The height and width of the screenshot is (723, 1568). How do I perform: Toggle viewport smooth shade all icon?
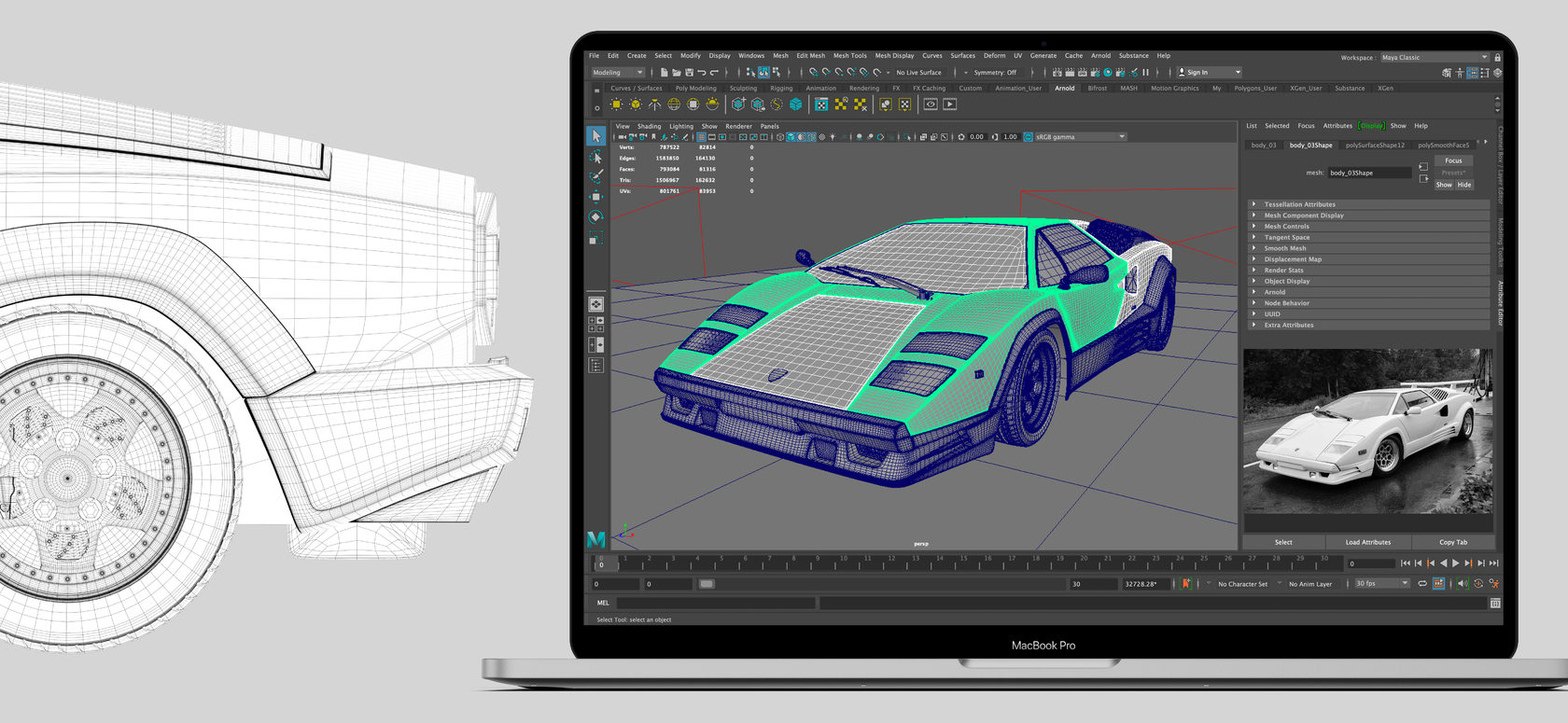click(791, 137)
